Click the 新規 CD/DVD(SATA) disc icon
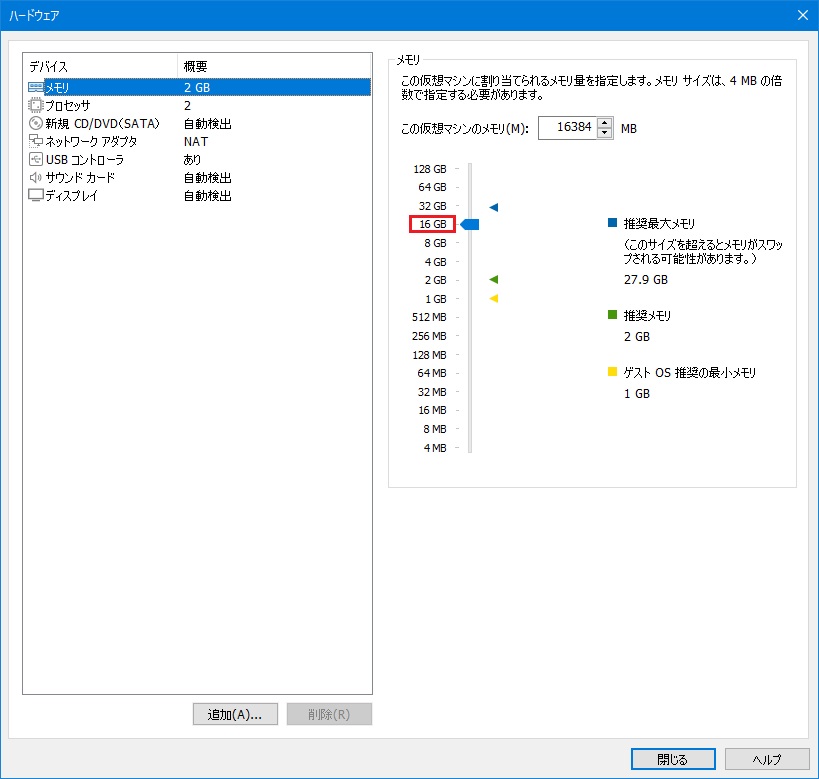This screenshot has width=819, height=779. pyautogui.click(x=36, y=123)
